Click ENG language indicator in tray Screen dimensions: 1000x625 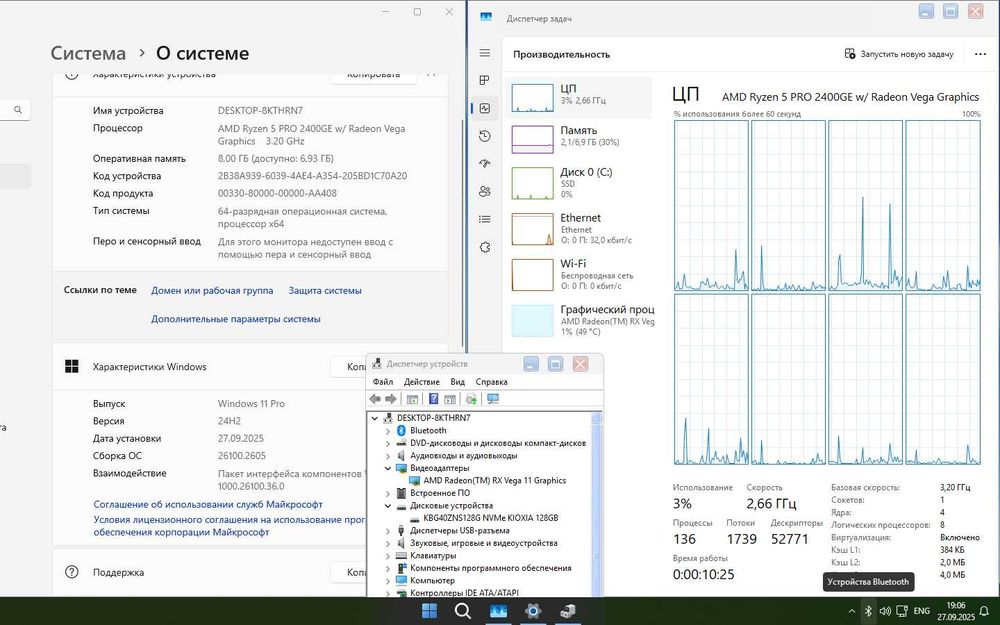click(922, 611)
